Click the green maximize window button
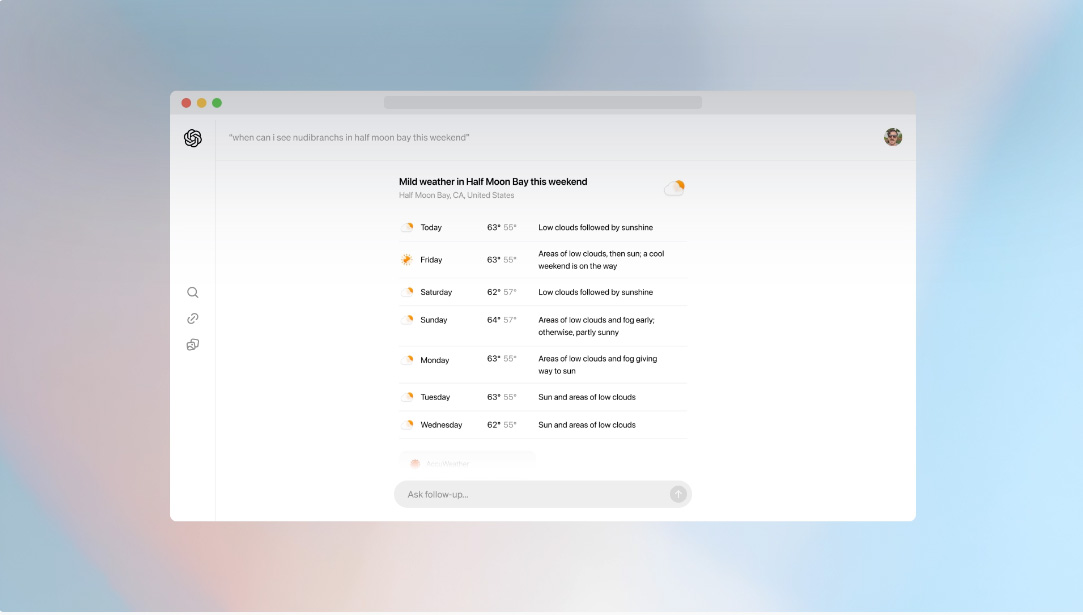The image size is (1083, 615). click(x=217, y=103)
